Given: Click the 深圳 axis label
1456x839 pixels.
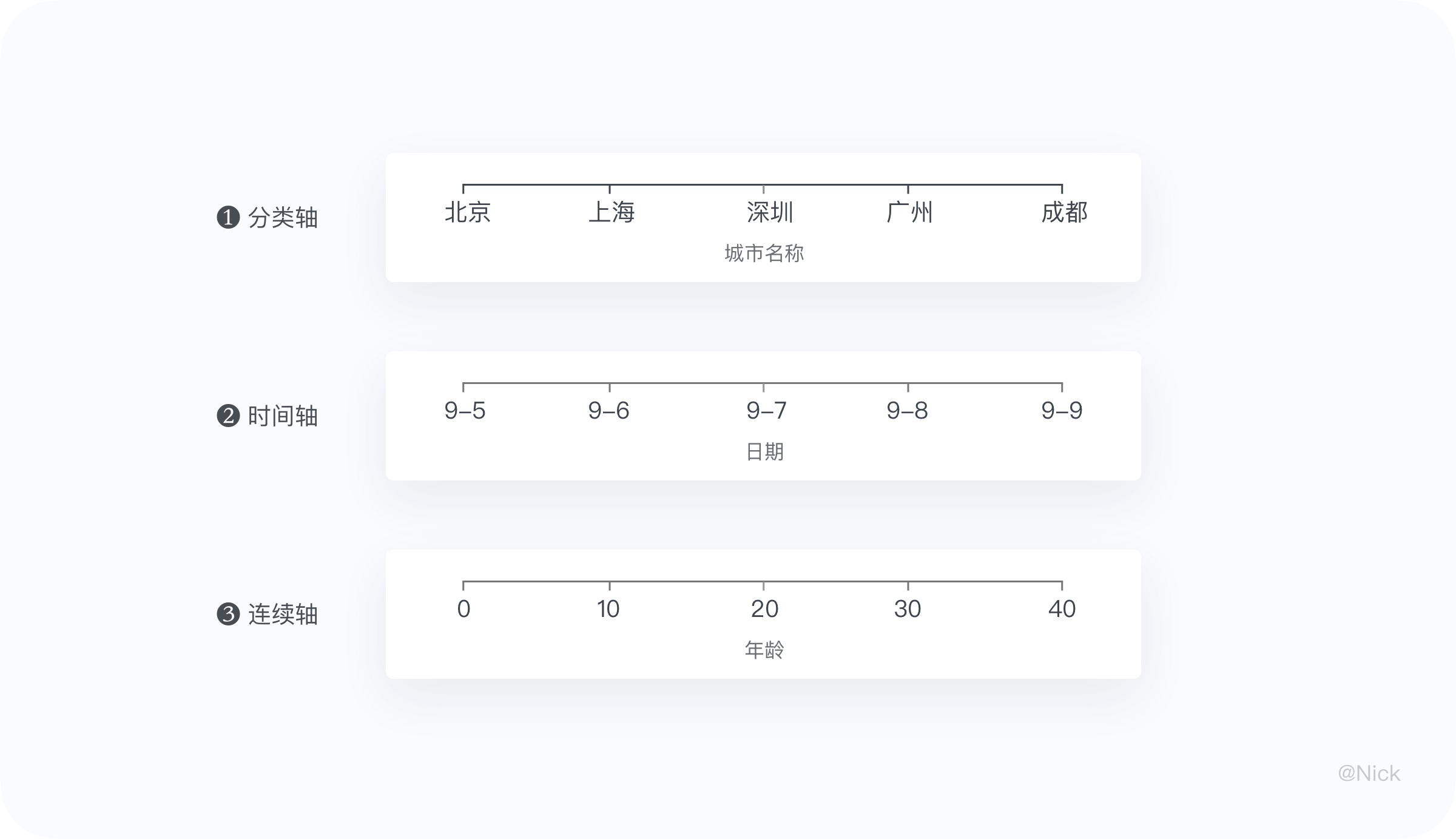Looking at the screenshot, I should 769,212.
